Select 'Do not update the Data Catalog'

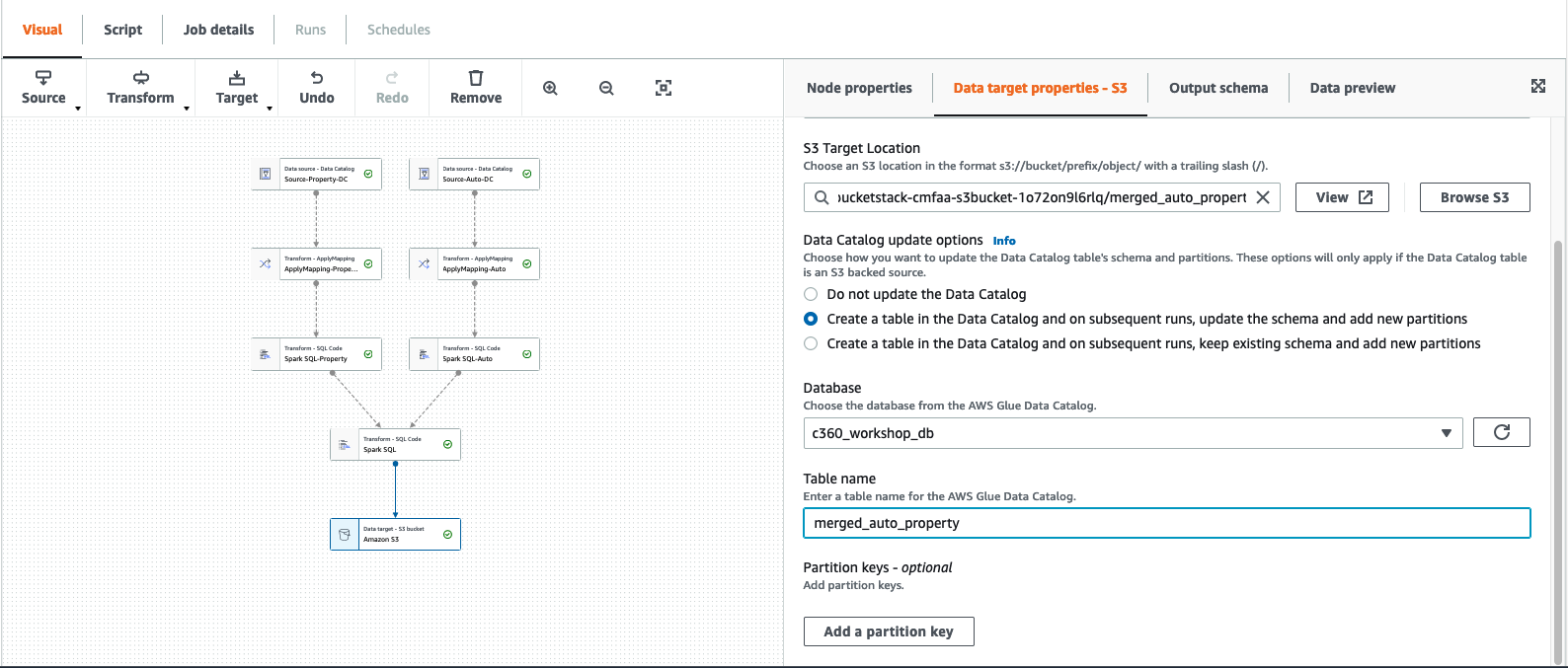[811, 294]
